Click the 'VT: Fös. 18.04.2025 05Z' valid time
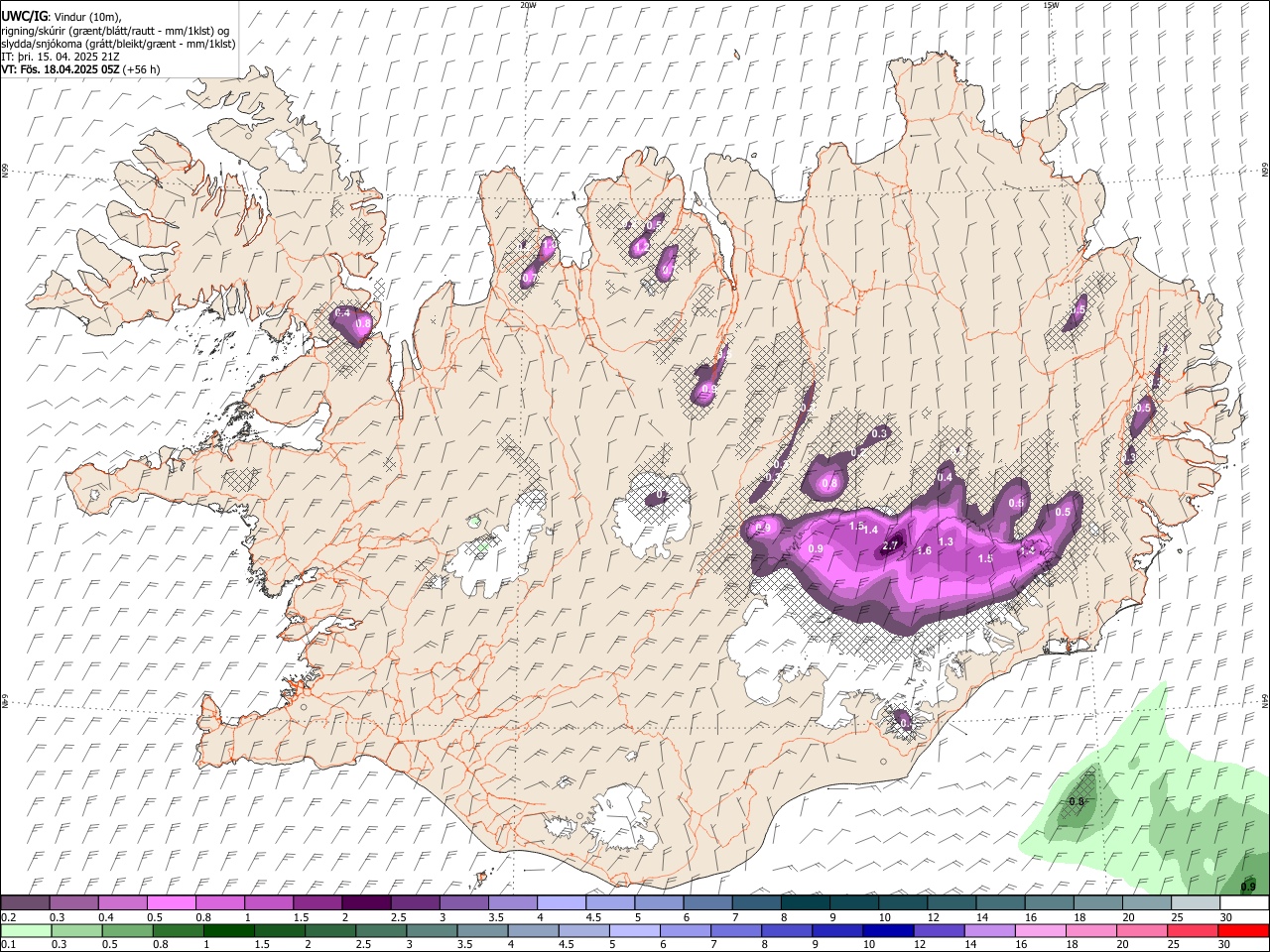Viewport: 1270px width, 952px height. pyautogui.click(x=61, y=69)
